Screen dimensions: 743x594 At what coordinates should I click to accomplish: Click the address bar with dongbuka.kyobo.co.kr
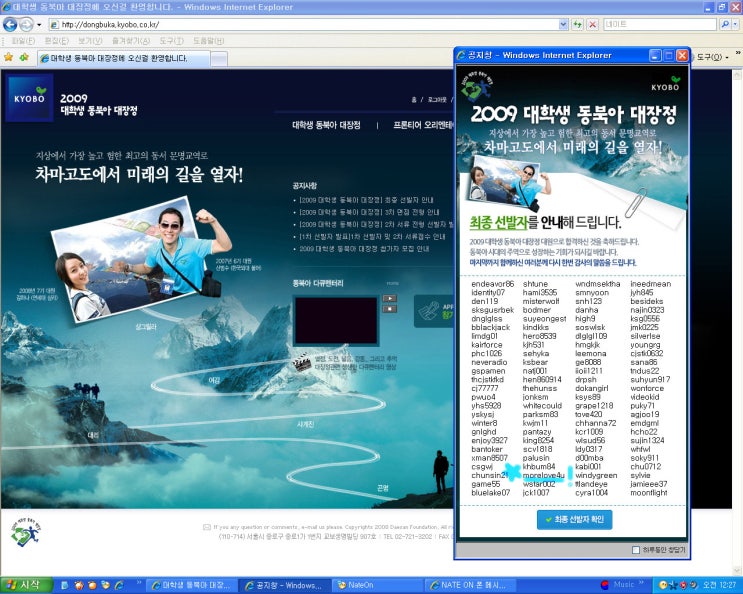pos(303,25)
